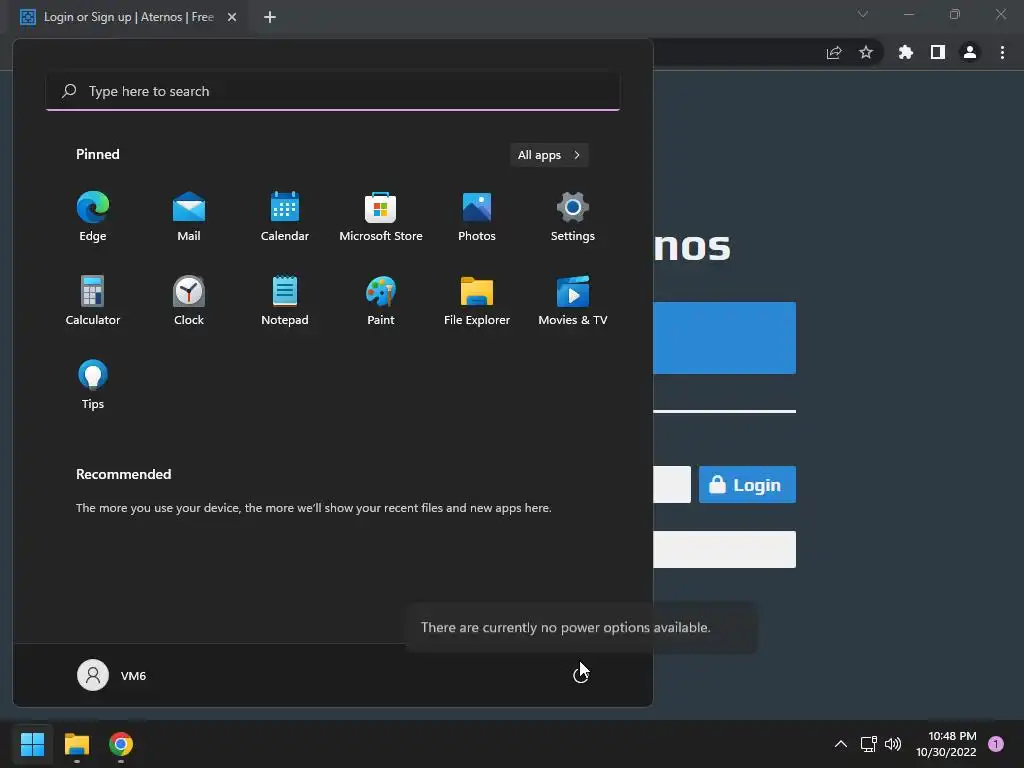
Task: Launch the Clock app
Action: [189, 300]
